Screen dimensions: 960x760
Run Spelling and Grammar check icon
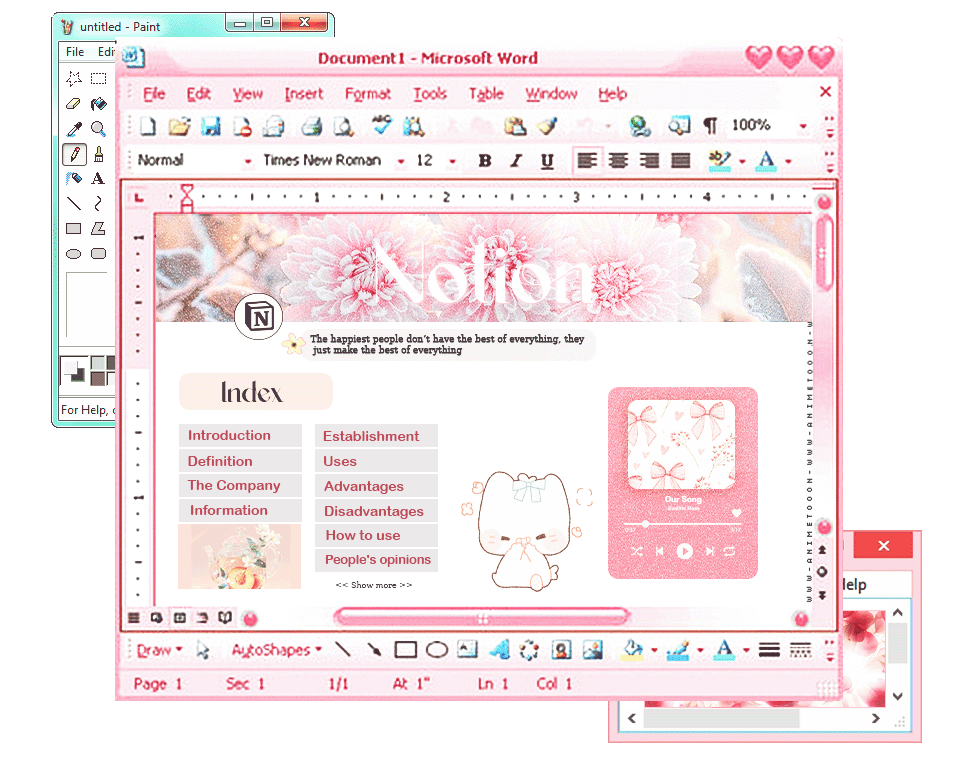click(381, 125)
